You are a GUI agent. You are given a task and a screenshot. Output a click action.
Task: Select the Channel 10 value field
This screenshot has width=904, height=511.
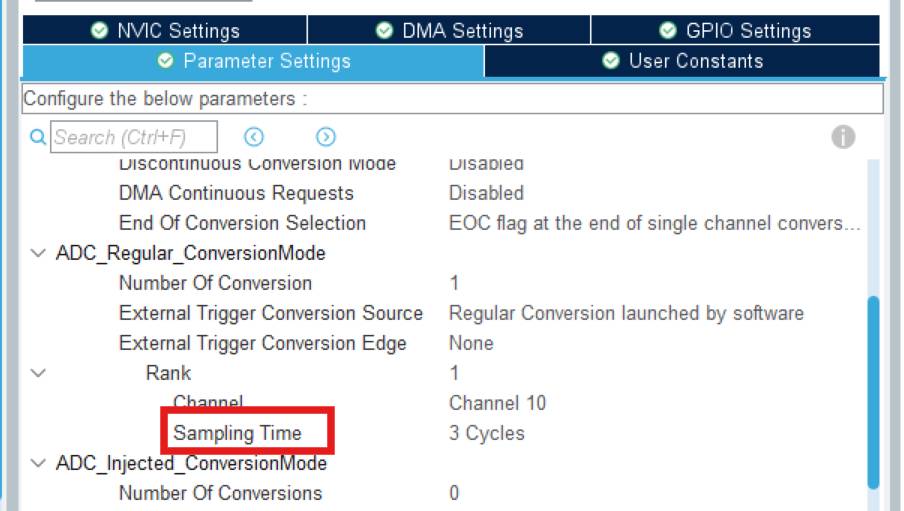[x=497, y=403]
